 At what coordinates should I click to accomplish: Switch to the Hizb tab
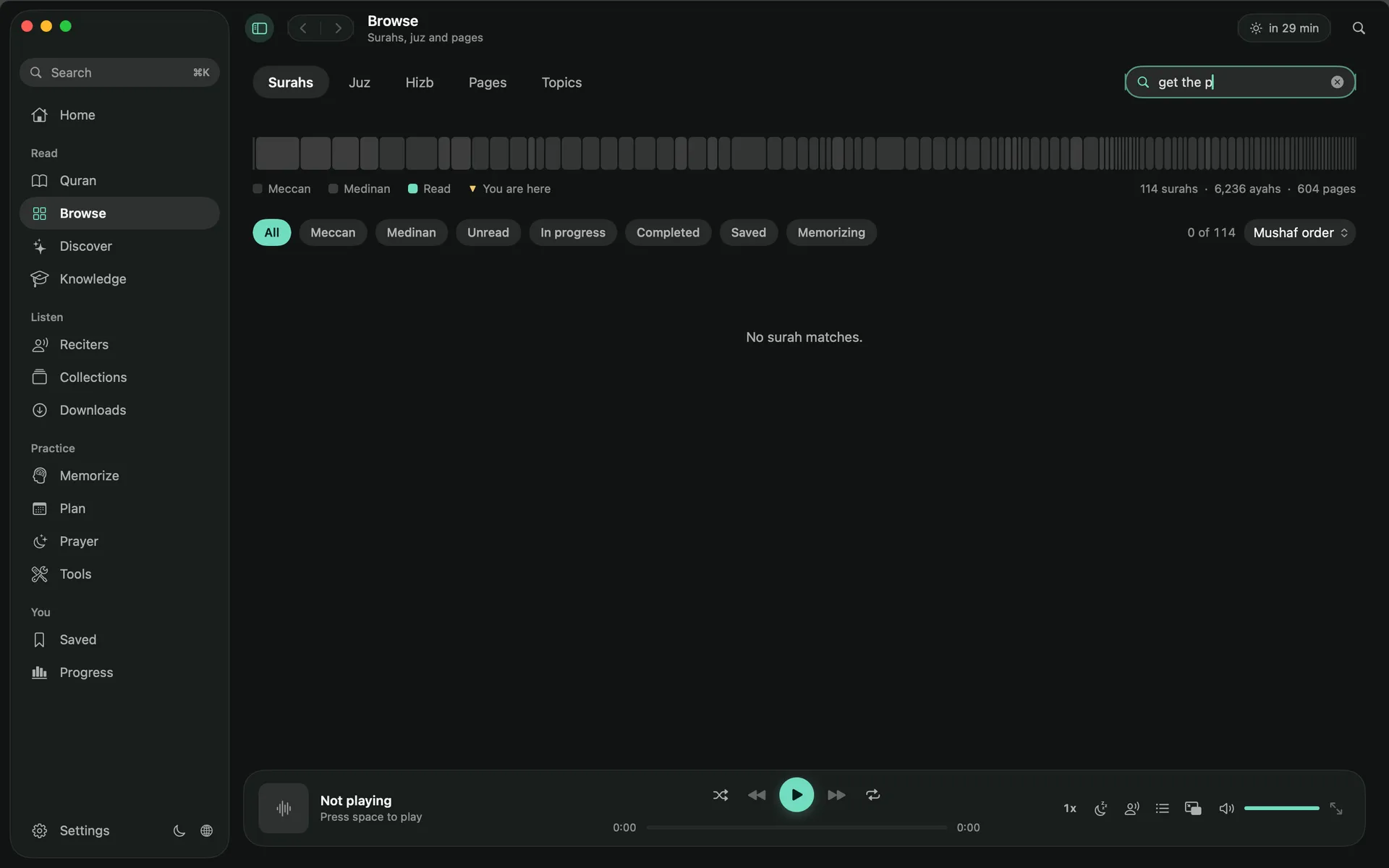point(420,82)
